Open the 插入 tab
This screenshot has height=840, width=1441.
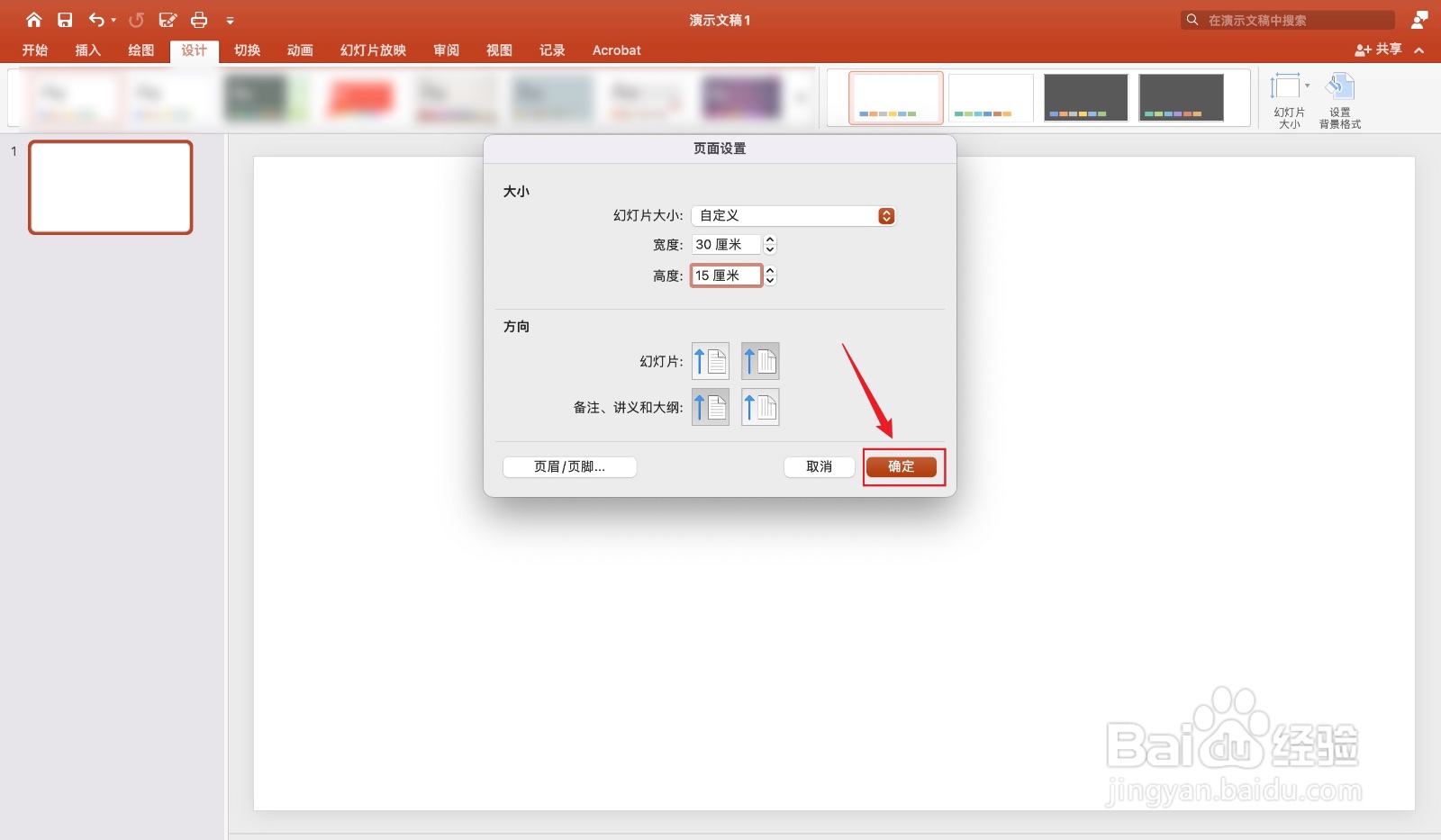click(87, 50)
